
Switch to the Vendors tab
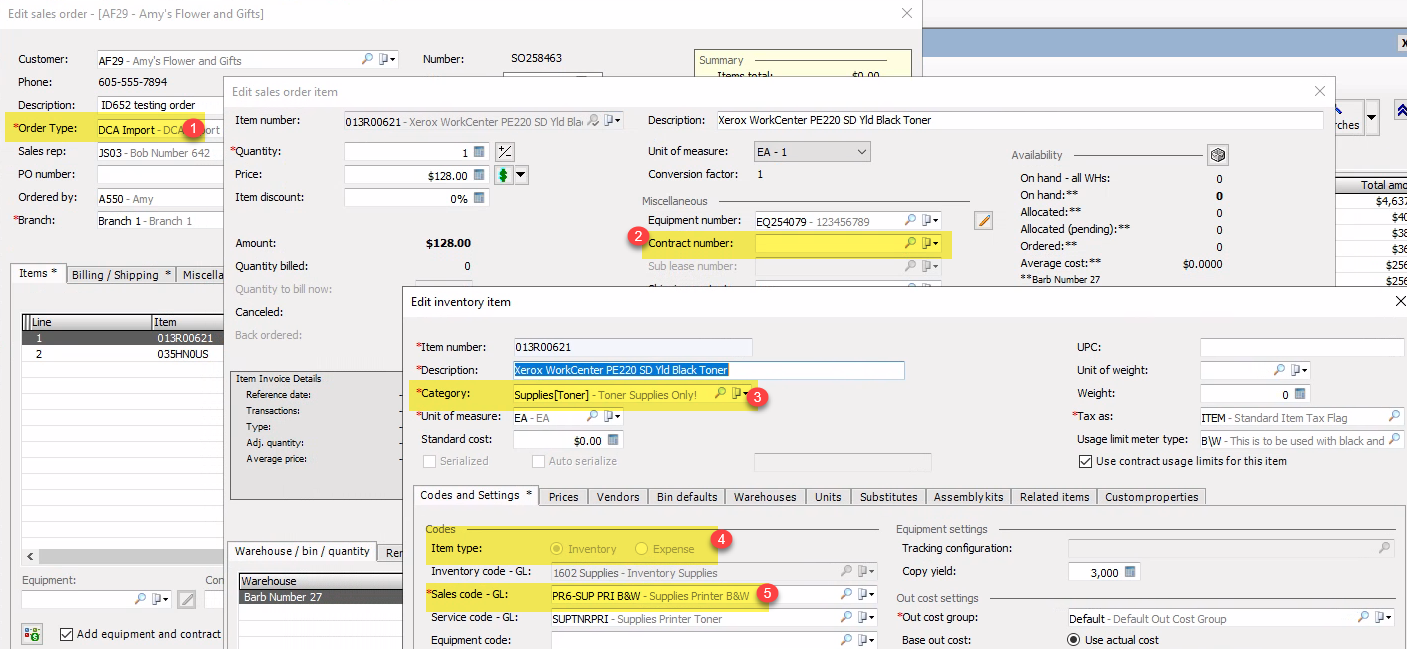click(617, 496)
